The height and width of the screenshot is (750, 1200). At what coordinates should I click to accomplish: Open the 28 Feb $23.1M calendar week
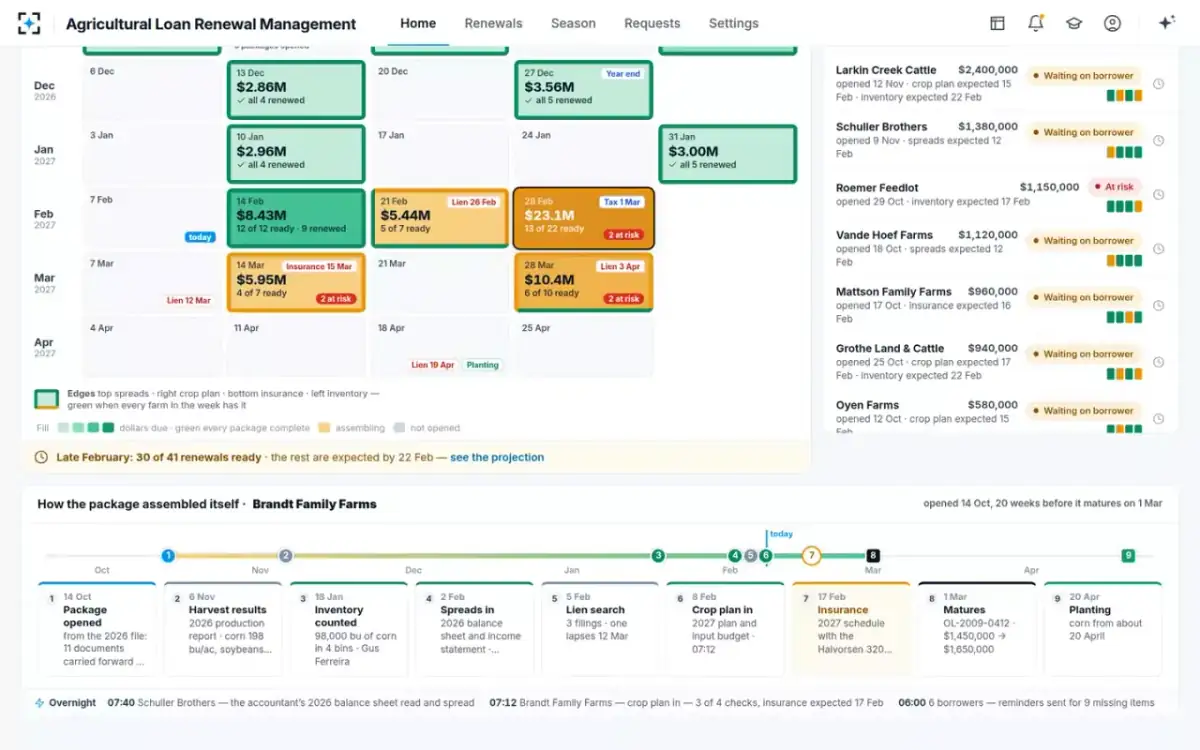click(x=583, y=218)
